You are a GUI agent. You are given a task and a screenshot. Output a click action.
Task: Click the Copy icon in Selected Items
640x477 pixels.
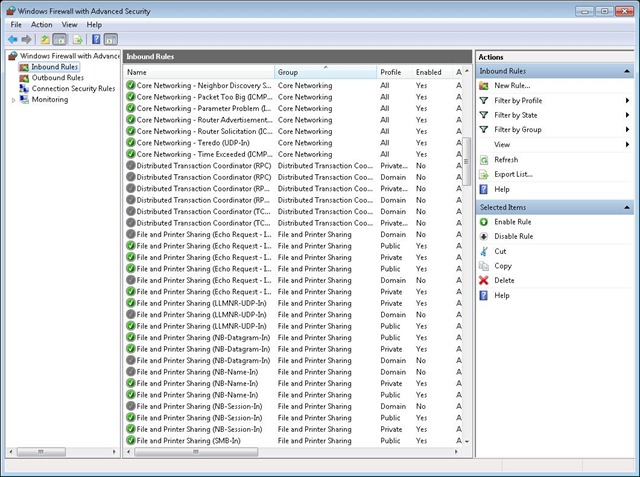[x=484, y=266]
